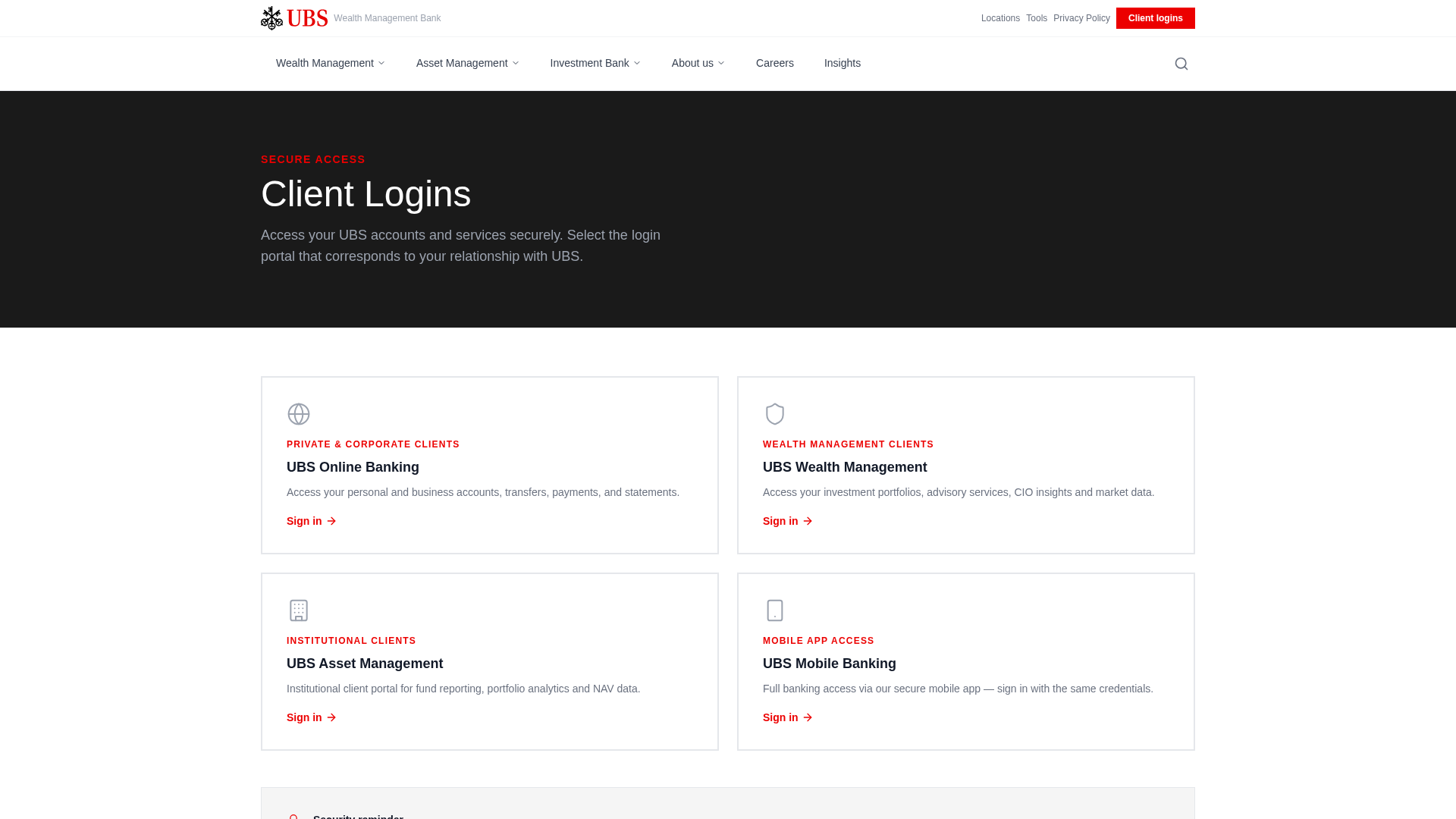Click the shield icon on Wealth Management card
Screen dimensions: 1456x819
point(775,414)
